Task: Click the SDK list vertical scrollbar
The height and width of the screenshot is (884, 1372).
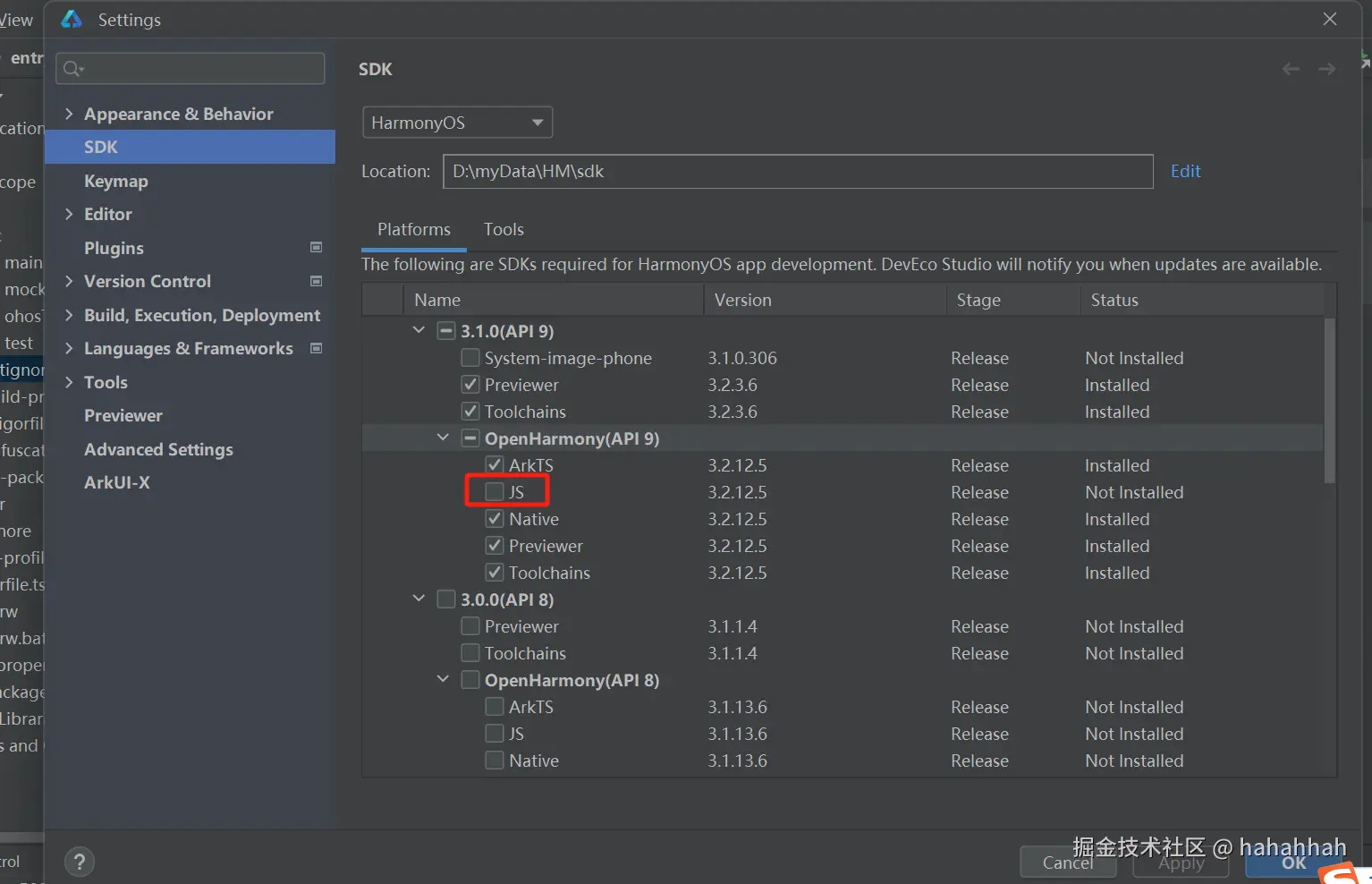Action: [1329, 403]
